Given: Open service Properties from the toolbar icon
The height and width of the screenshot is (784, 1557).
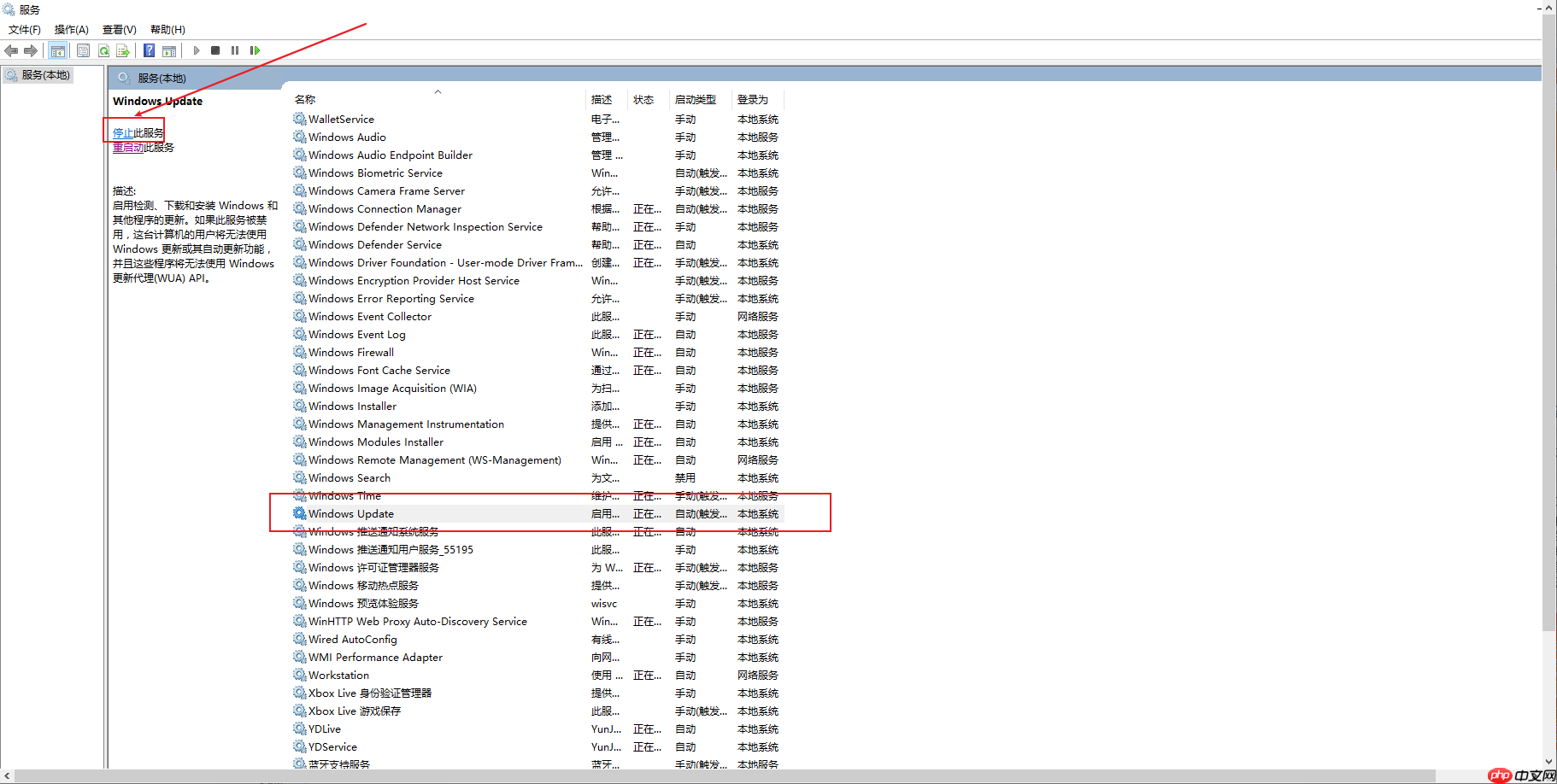Looking at the screenshot, I should (x=83, y=50).
